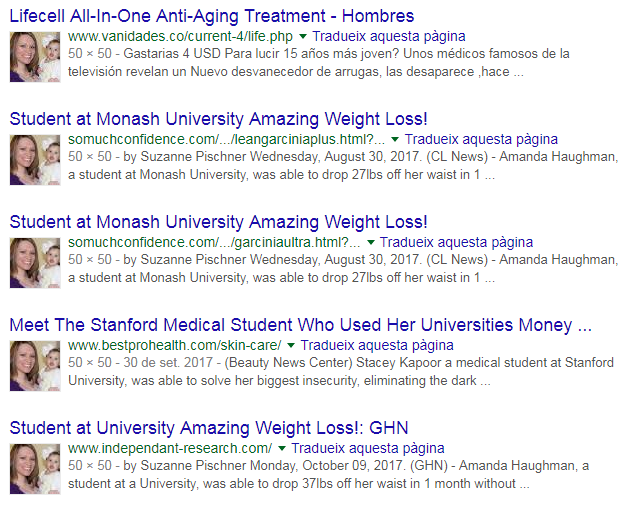Open first 'Student at Monash University' result title
Screen dimensions: 630x512
[219, 119]
